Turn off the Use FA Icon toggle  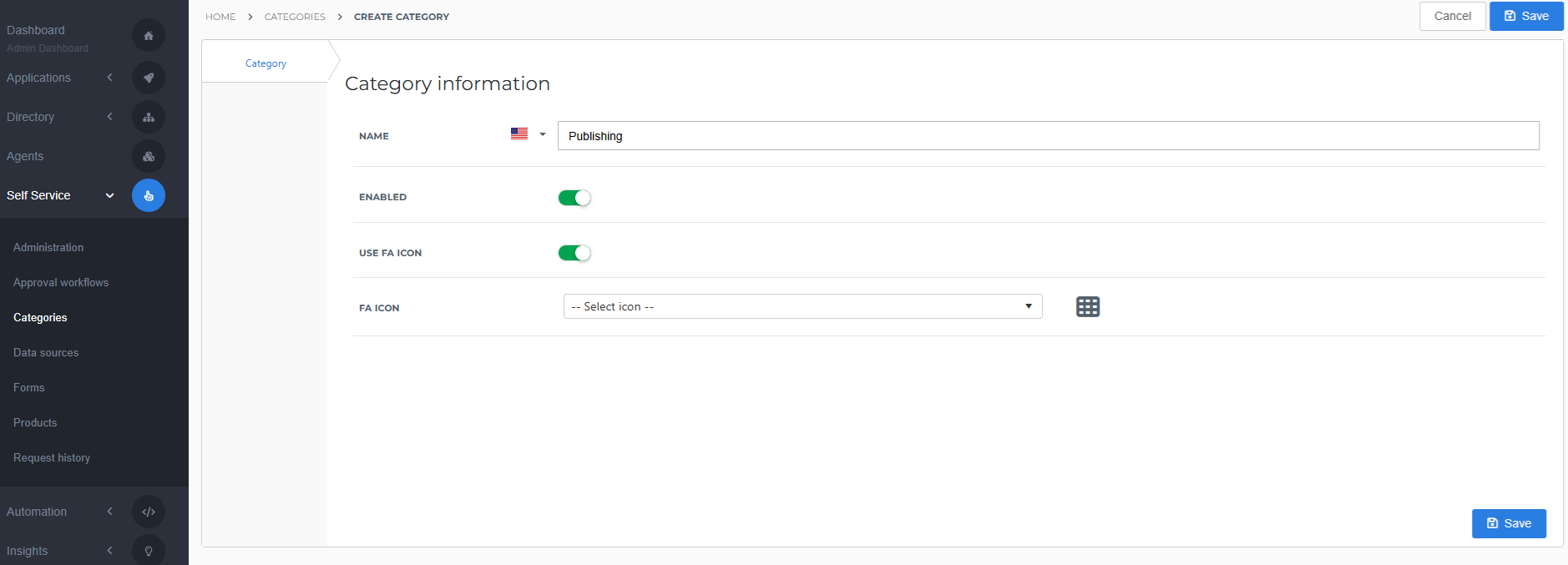[x=574, y=253]
